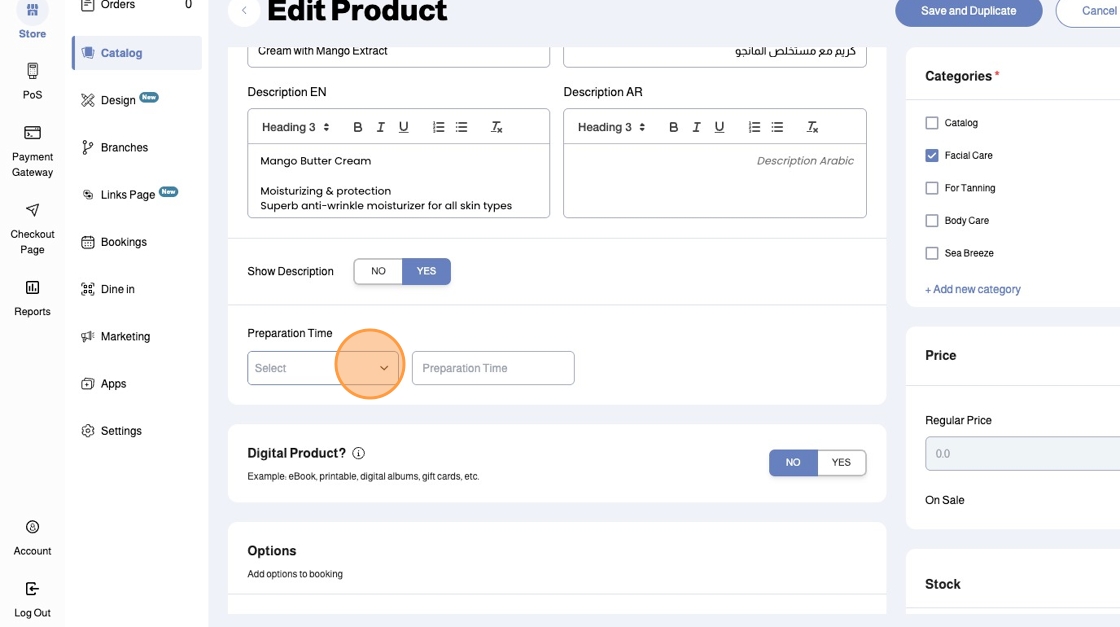Viewport: 1120px width, 627px height.
Task: Open Marketing in the sidebar
Action: pos(125,337)
